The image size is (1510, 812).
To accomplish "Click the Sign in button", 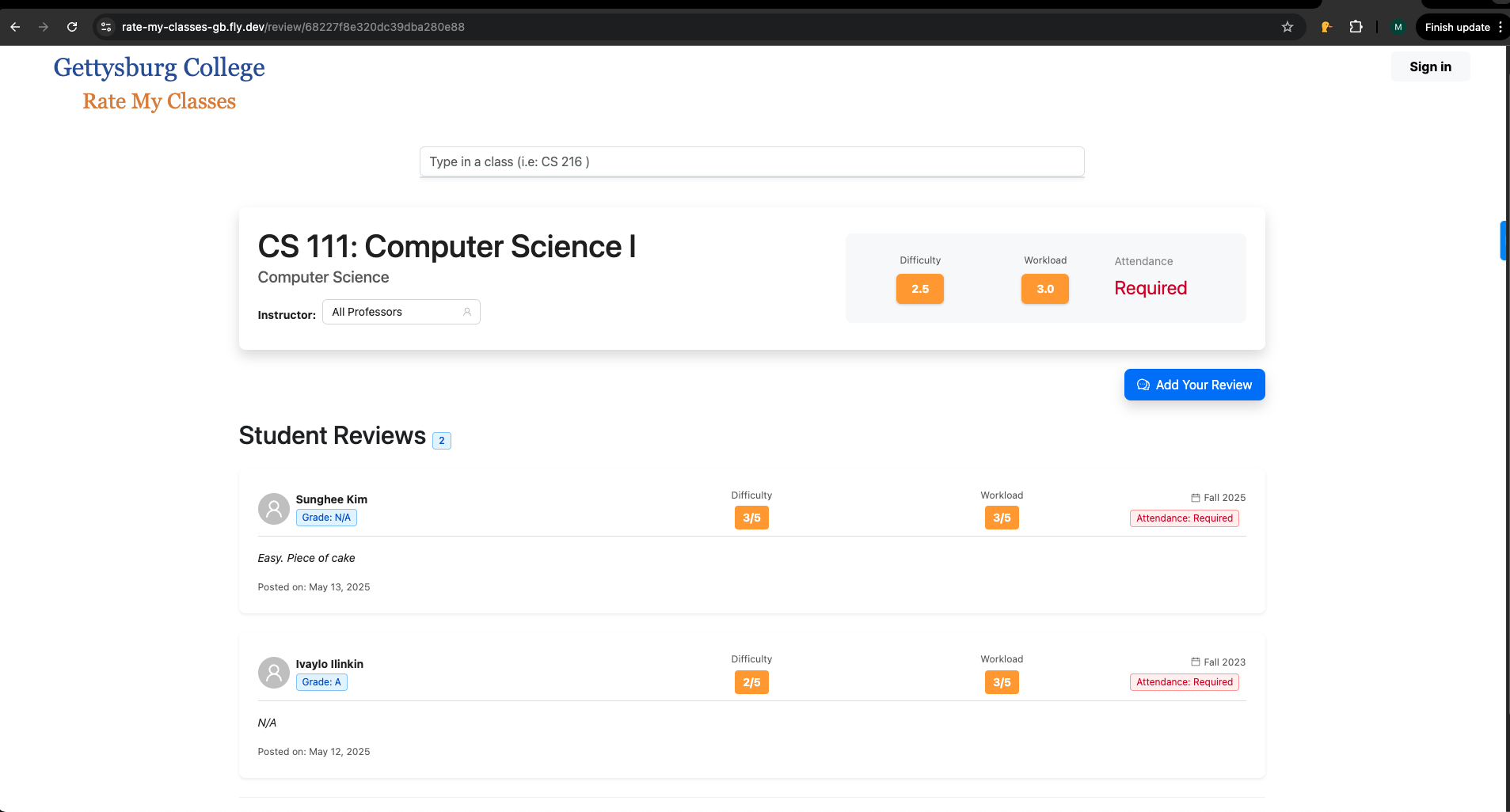I will [x=1429, y=66].
